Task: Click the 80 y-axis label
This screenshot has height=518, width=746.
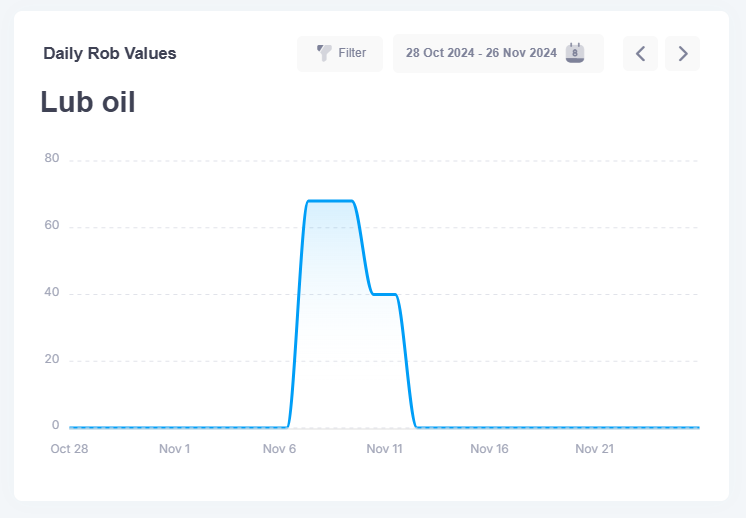Action: pyautogui.click(x=52, y=158)
